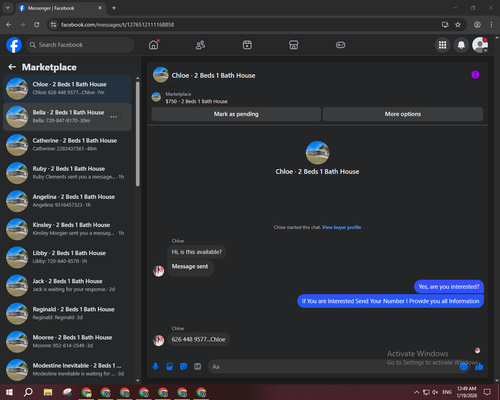Open Libby conversation

[x=67, y=257]
